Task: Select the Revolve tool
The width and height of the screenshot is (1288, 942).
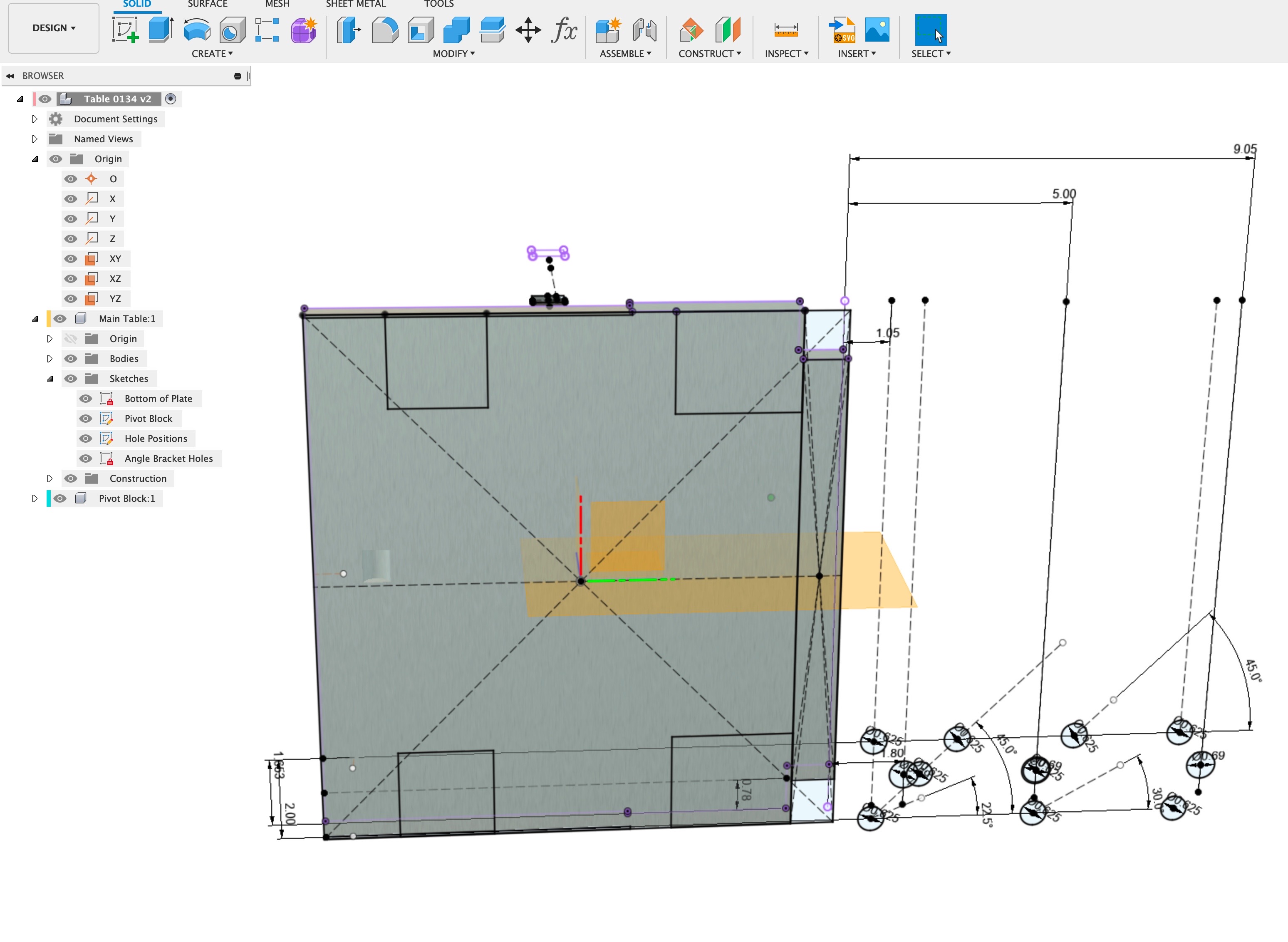Action: (196, 30)
